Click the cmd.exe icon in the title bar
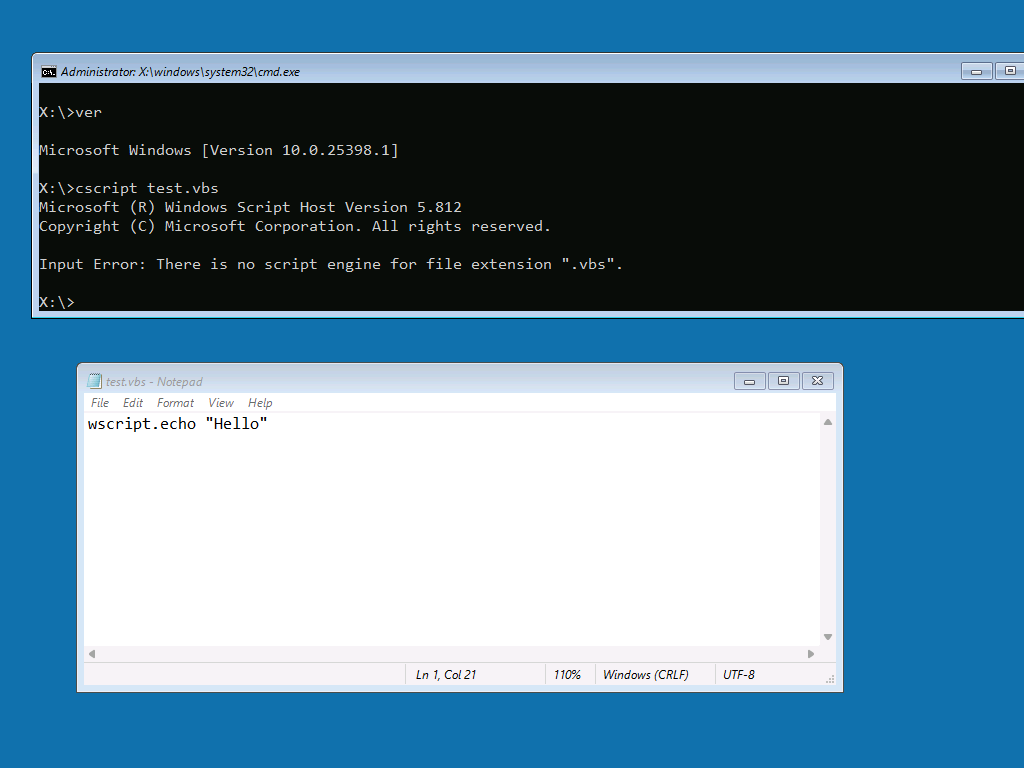Image resolution: width=1024 pixels, height=768 pixels. click(x=48, y=72)
